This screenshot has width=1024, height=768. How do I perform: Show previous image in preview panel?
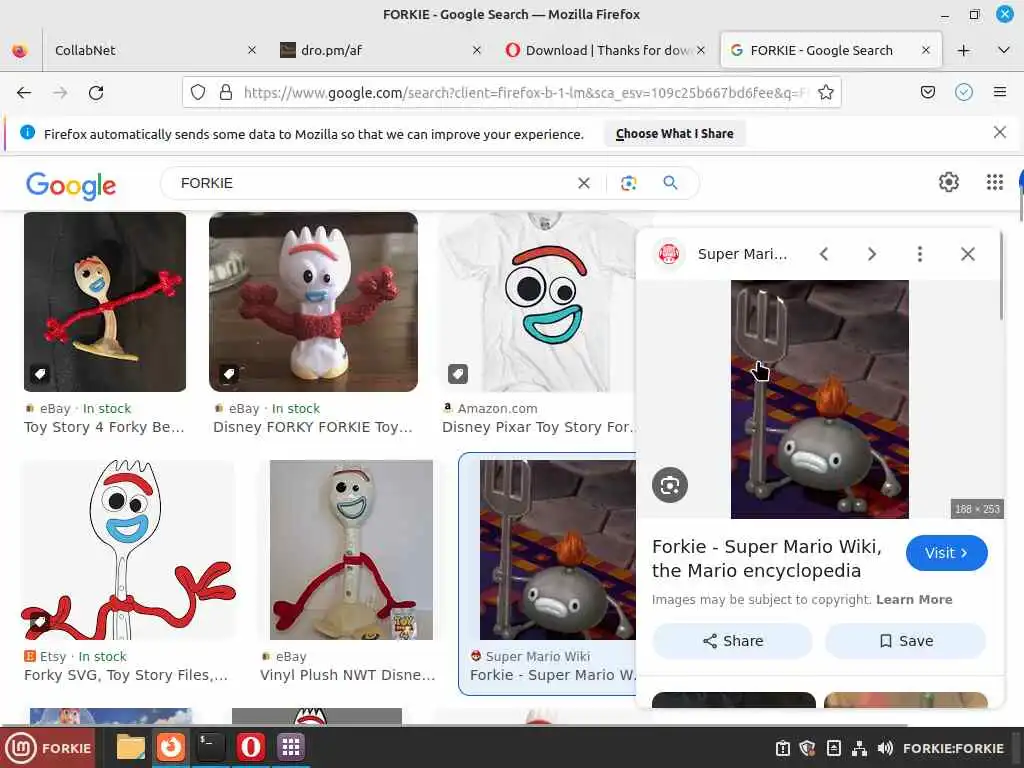pos(824,254)
